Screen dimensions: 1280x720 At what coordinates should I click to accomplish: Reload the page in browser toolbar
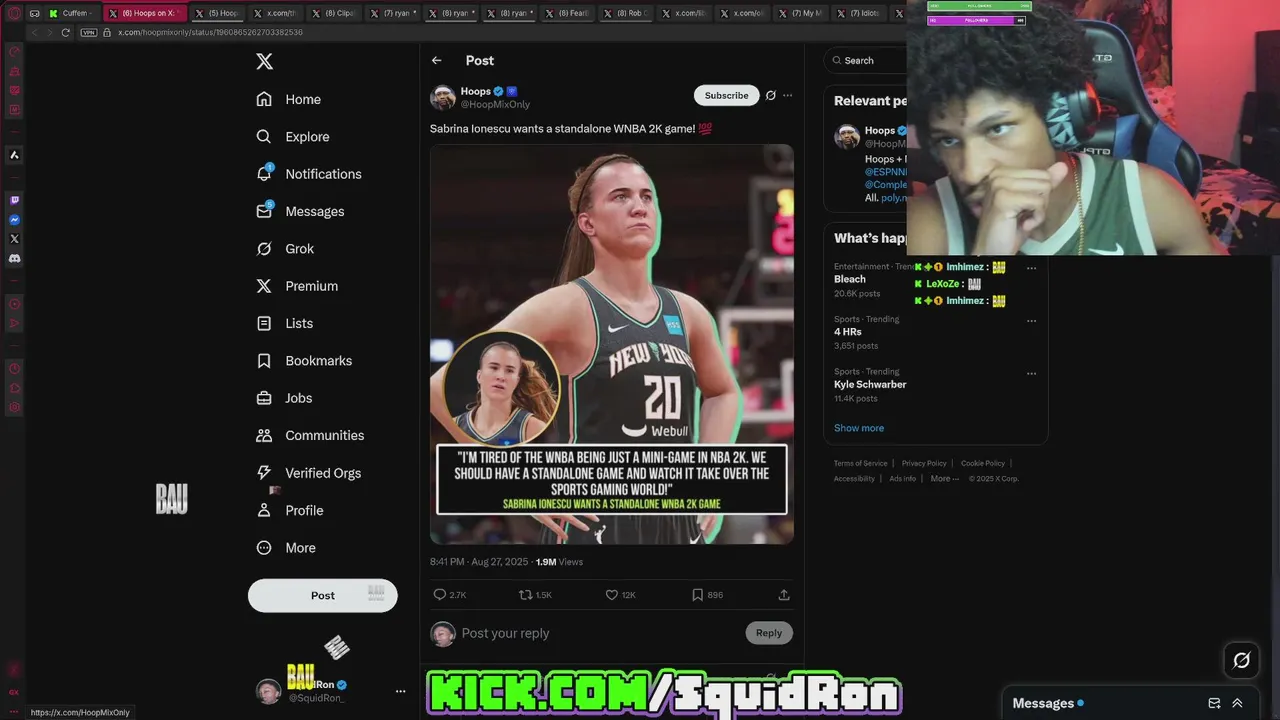66,32
